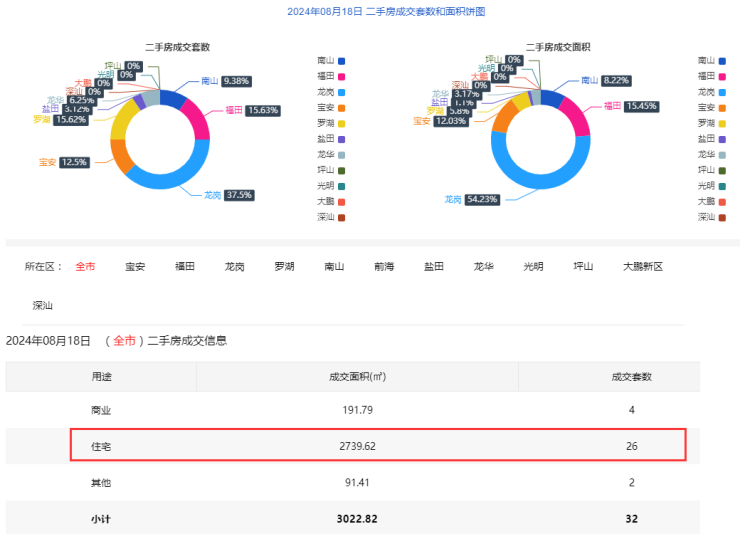Open the 大鹏新区 district tab
The height and width of the screenshot is (534, 740).
[643, 267]
